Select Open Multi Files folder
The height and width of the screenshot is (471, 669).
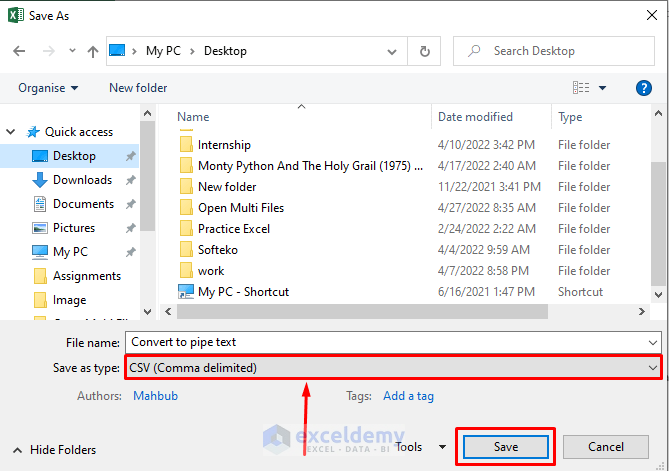(241, 208)
